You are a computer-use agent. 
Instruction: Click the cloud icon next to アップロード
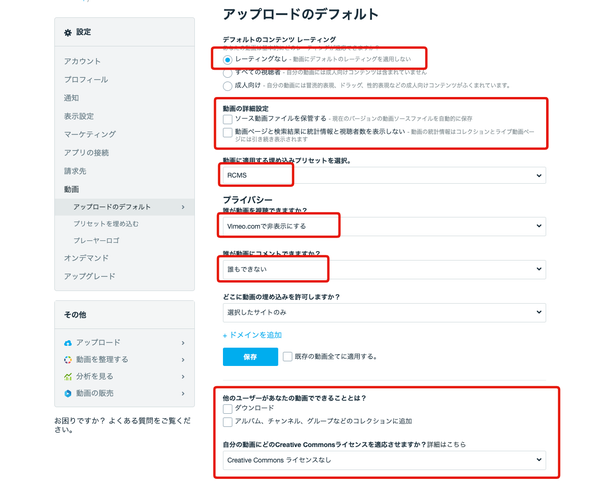click(68, 343)
